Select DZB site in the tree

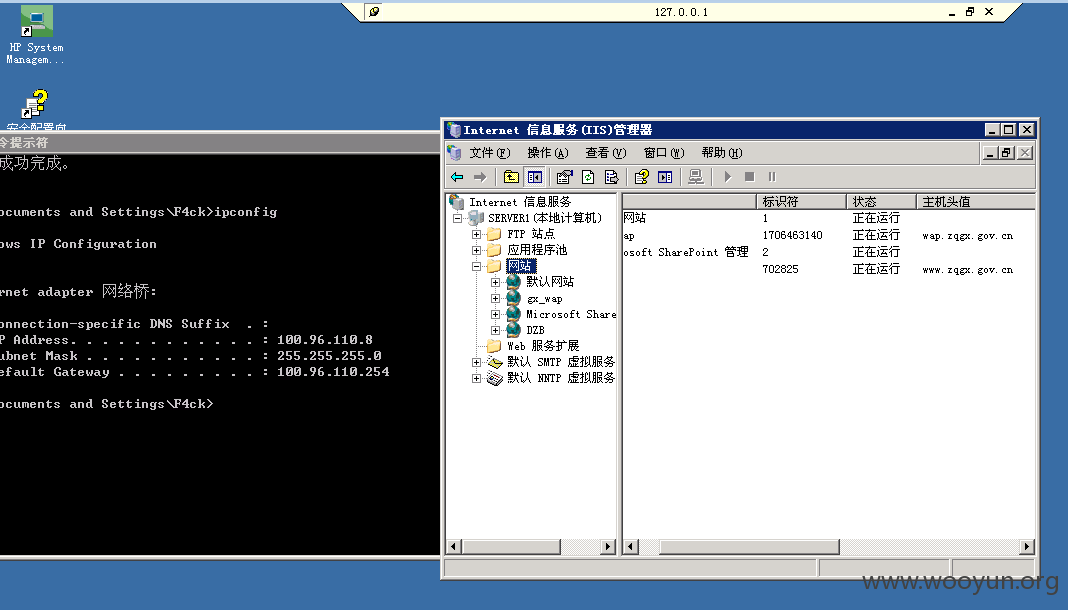pyautogui.click(x=535, y=330)
